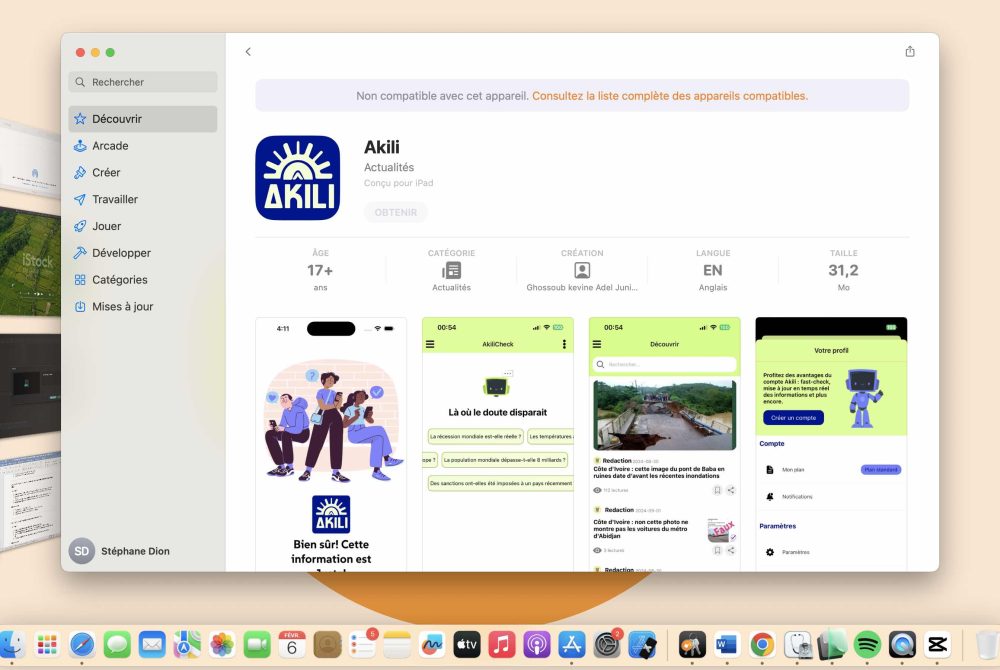Open the Arcade section

click(143, 146)
